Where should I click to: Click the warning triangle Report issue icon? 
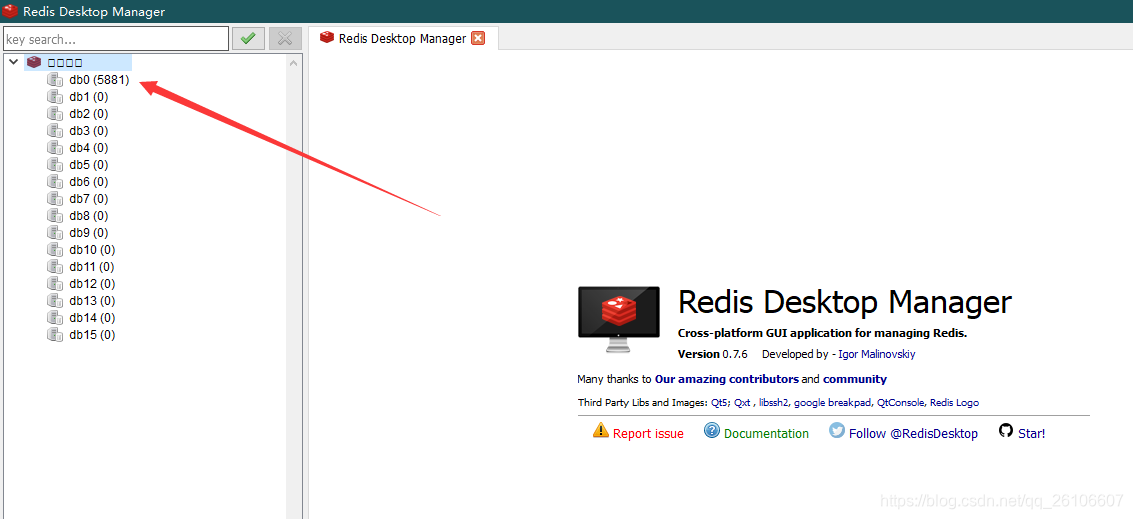coord(601,431)
